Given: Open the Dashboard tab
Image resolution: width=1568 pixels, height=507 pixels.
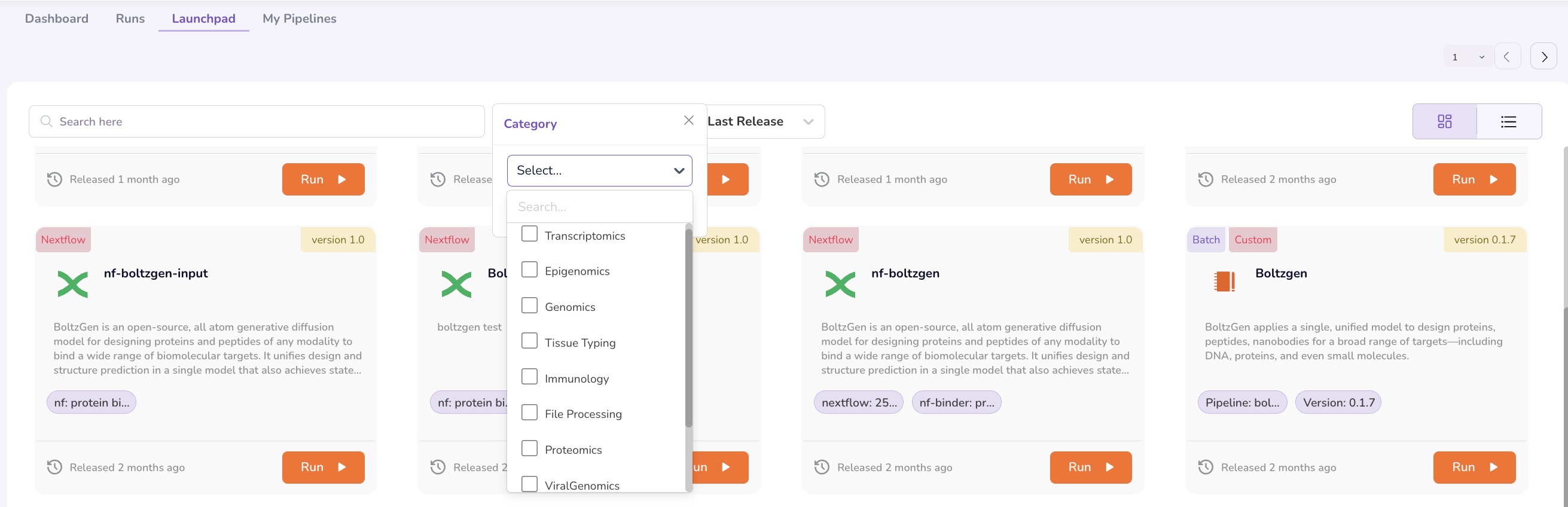Looking at the screenshot, I should (x=57, y=19).
